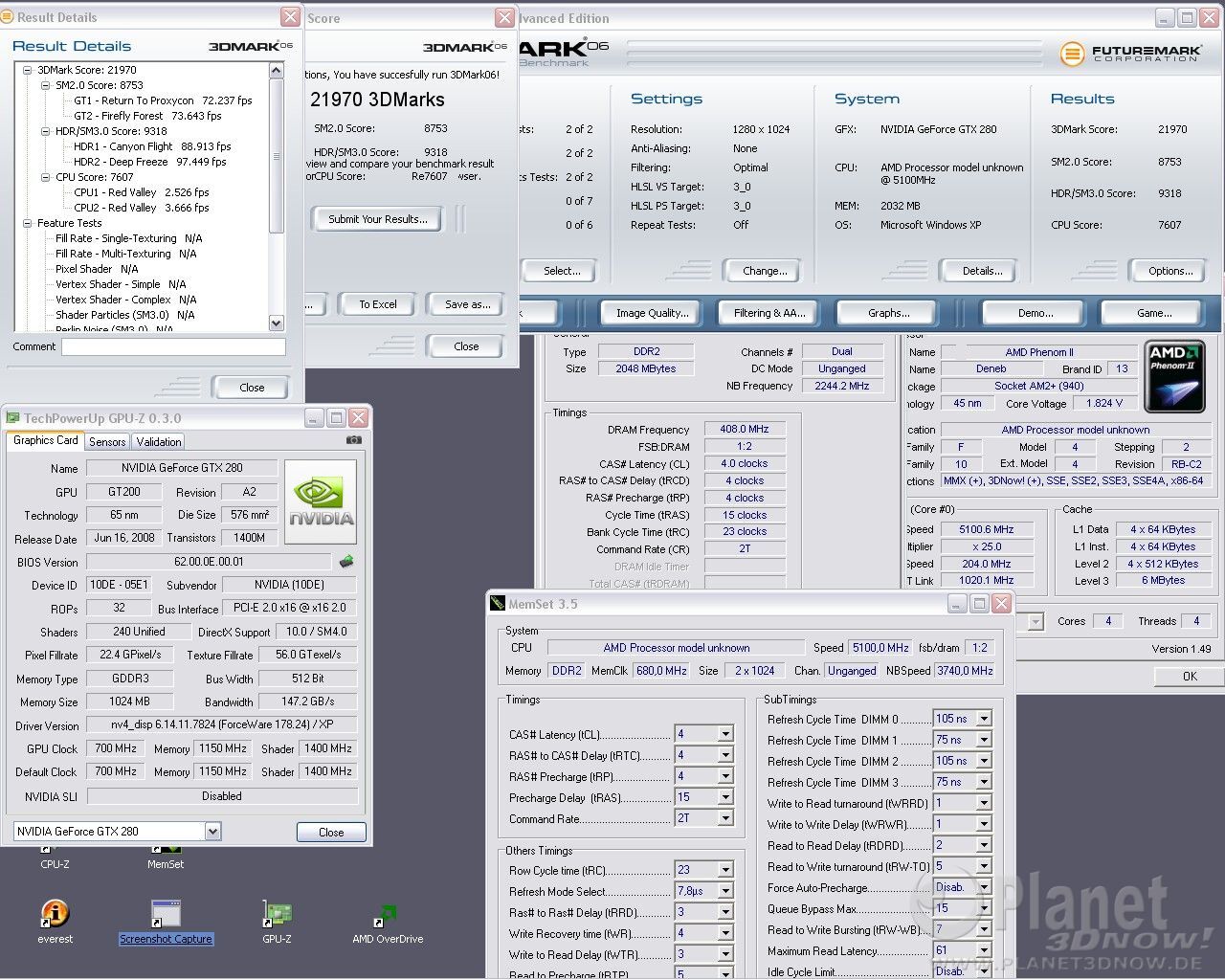Click the AMD Phenom II logo in CPU-Z

pyautogui.click(x=1174, y=377)
